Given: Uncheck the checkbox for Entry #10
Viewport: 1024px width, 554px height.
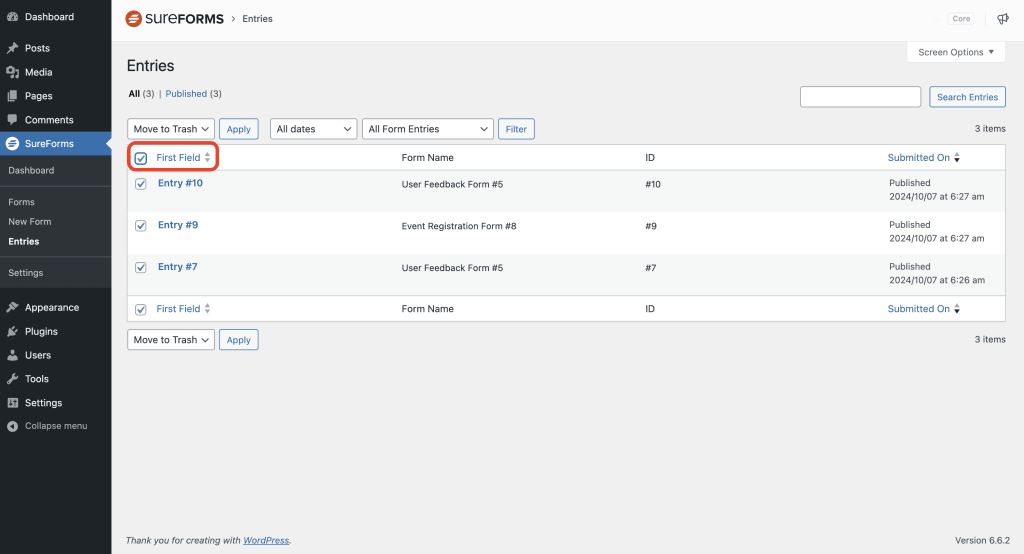Looking at the screenshot, I should pyautogui.click(x=140, y=184).
